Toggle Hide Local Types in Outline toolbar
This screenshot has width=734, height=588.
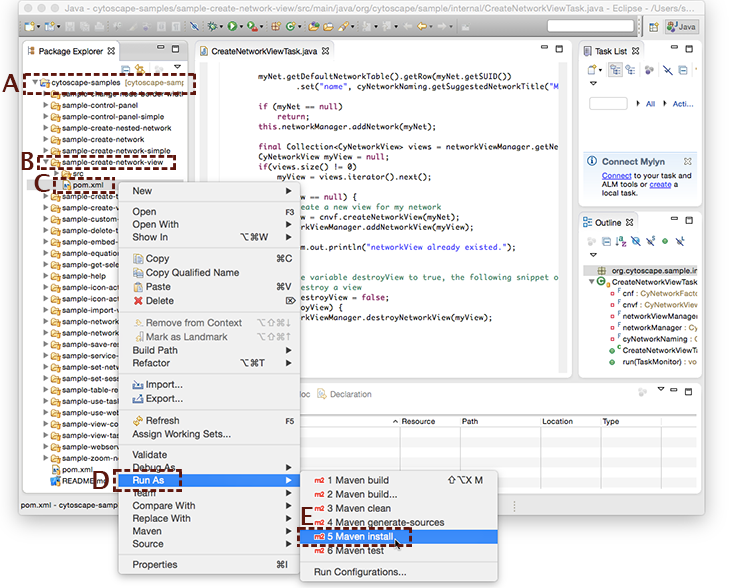pos(680,241)
